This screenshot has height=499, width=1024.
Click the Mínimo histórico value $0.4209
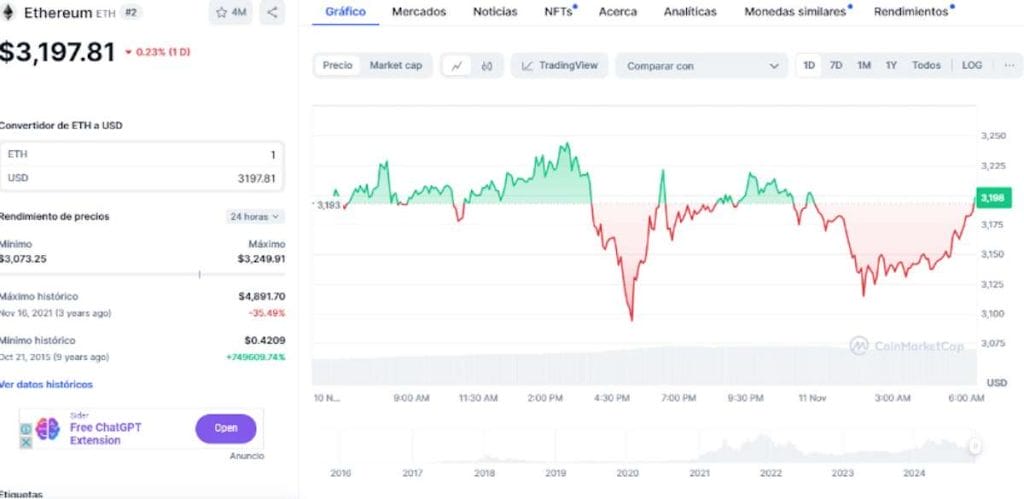265,340
